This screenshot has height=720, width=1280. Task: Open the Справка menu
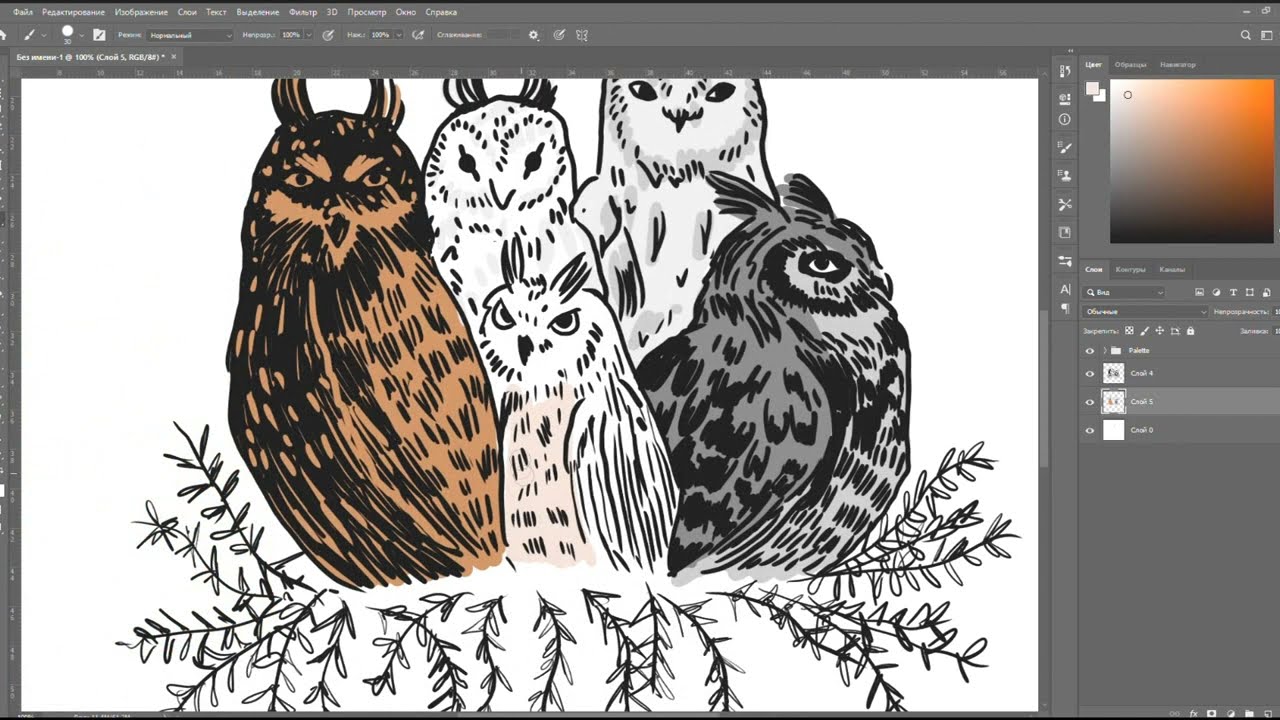441,12
